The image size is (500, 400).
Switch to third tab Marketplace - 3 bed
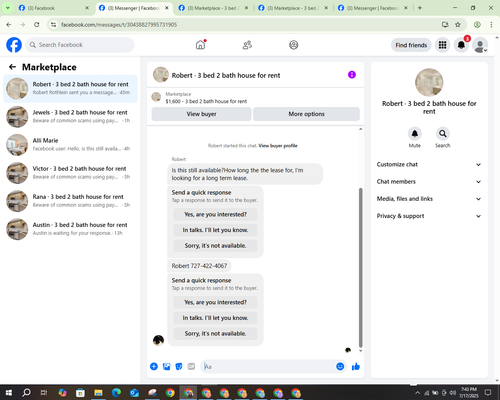pos(213,8)
